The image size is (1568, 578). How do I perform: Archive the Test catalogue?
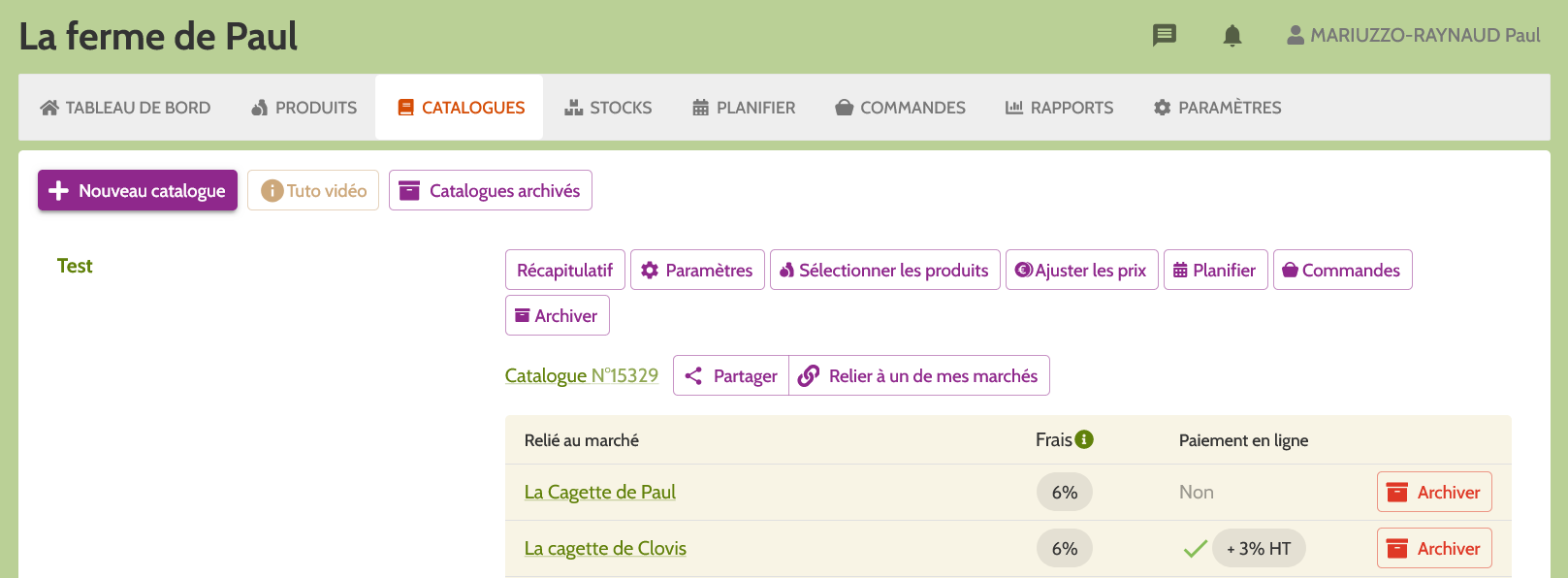click(x=558, y=316)
